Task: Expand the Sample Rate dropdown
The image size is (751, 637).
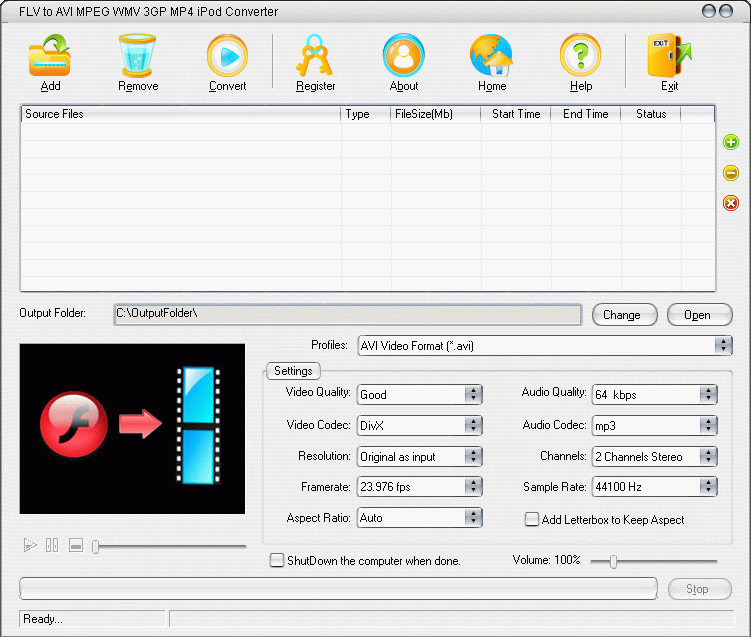Action: coord(708,488)
